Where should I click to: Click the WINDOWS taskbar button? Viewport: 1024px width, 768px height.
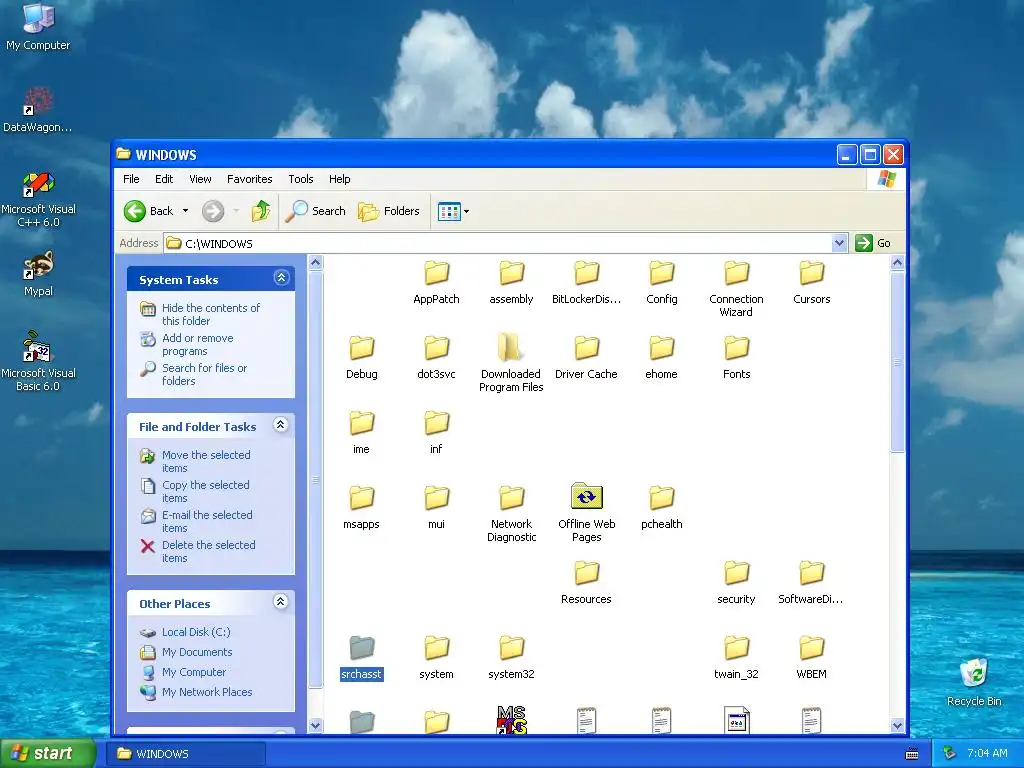pos(185,754)
